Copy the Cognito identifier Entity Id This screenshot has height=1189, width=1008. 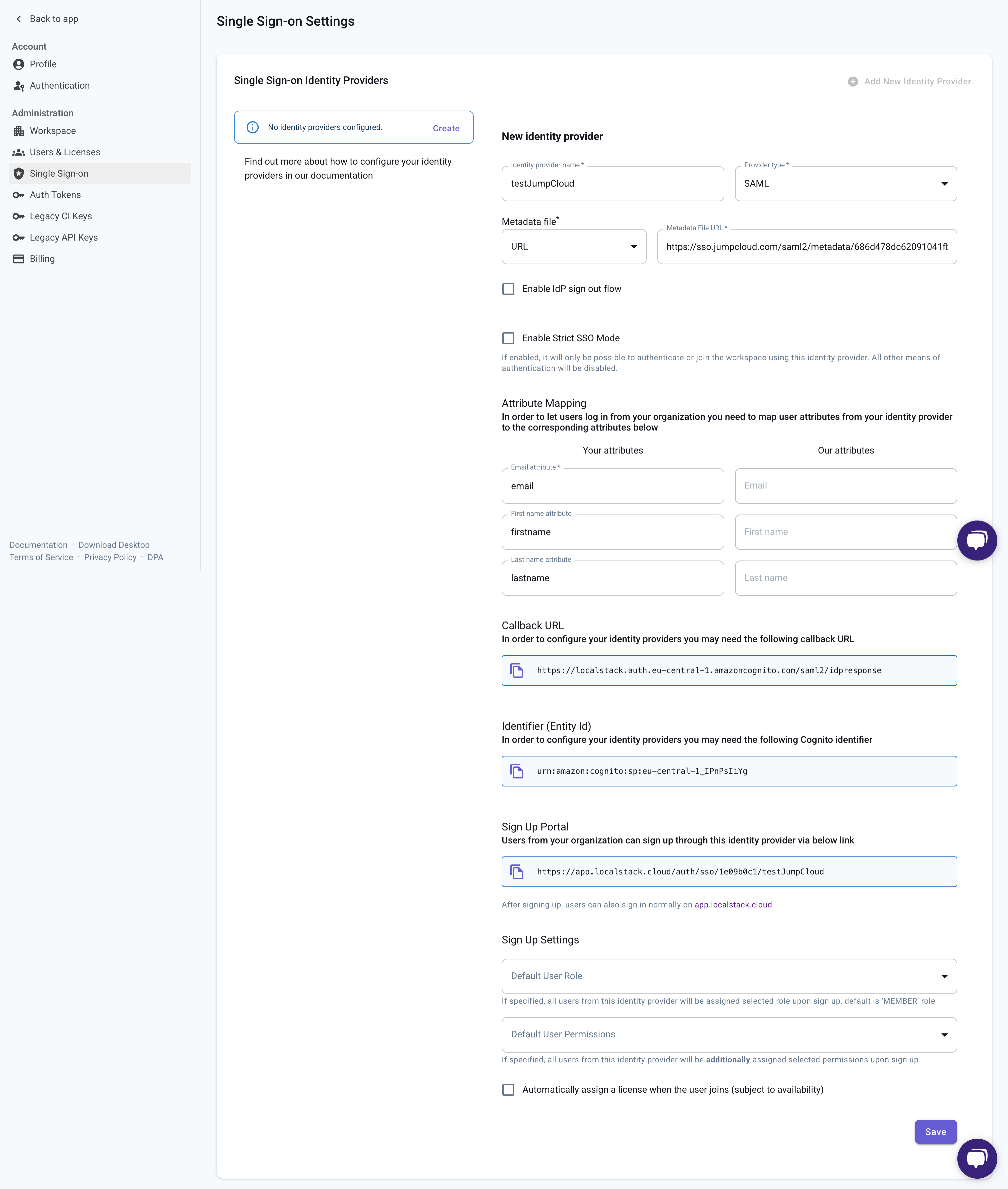[x=517, y=771]
